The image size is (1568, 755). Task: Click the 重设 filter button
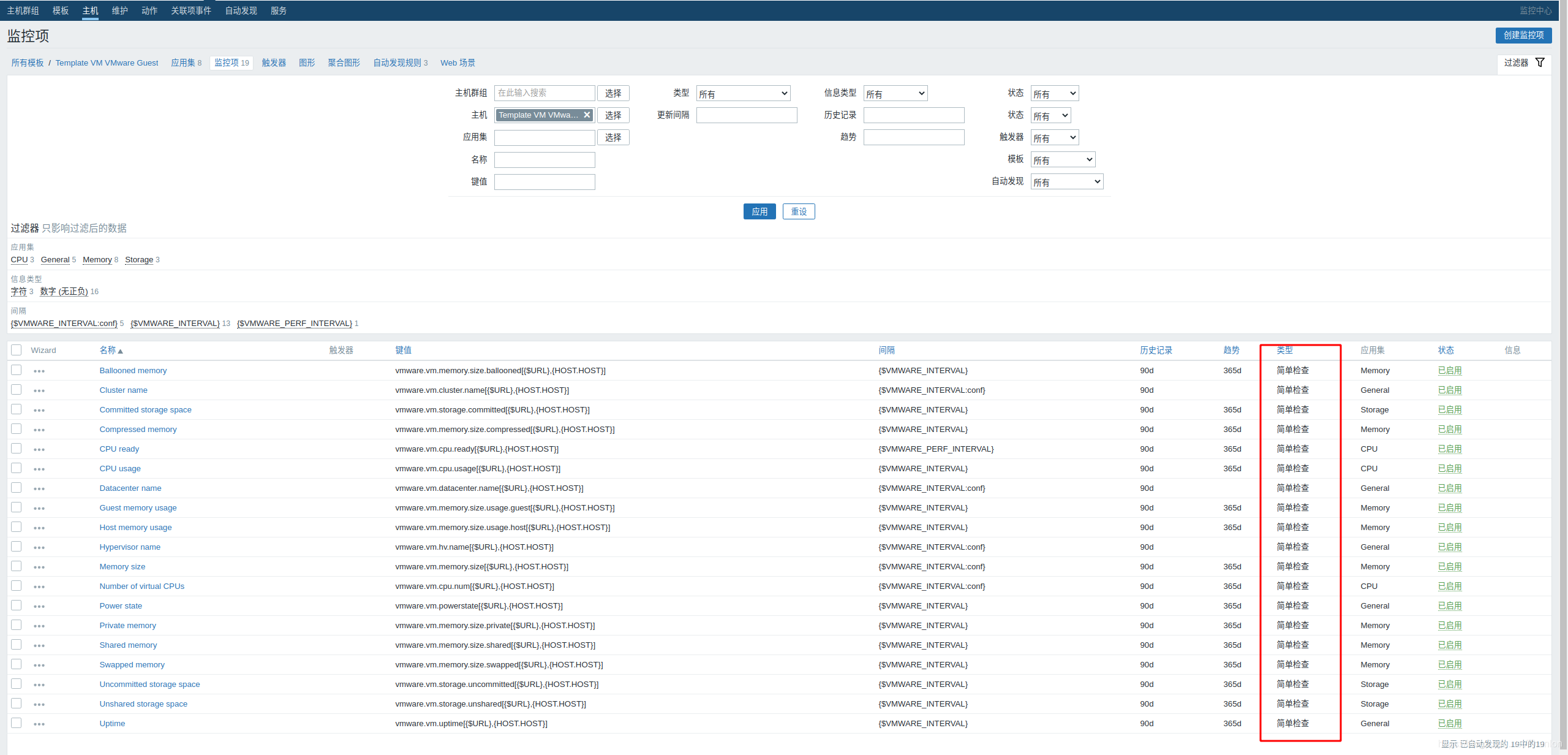click(799, 211)
